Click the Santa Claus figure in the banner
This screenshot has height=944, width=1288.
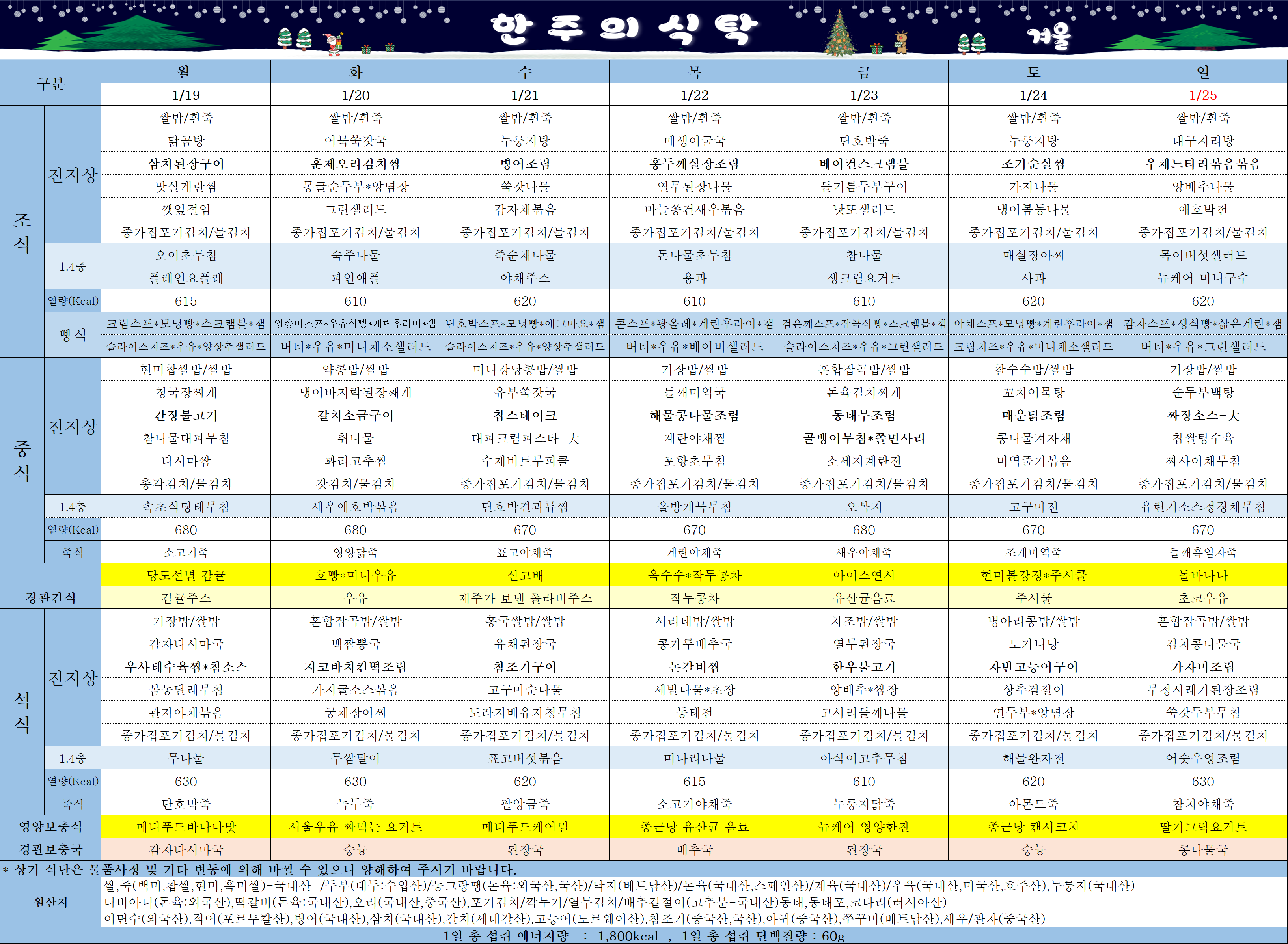point(333,43)
